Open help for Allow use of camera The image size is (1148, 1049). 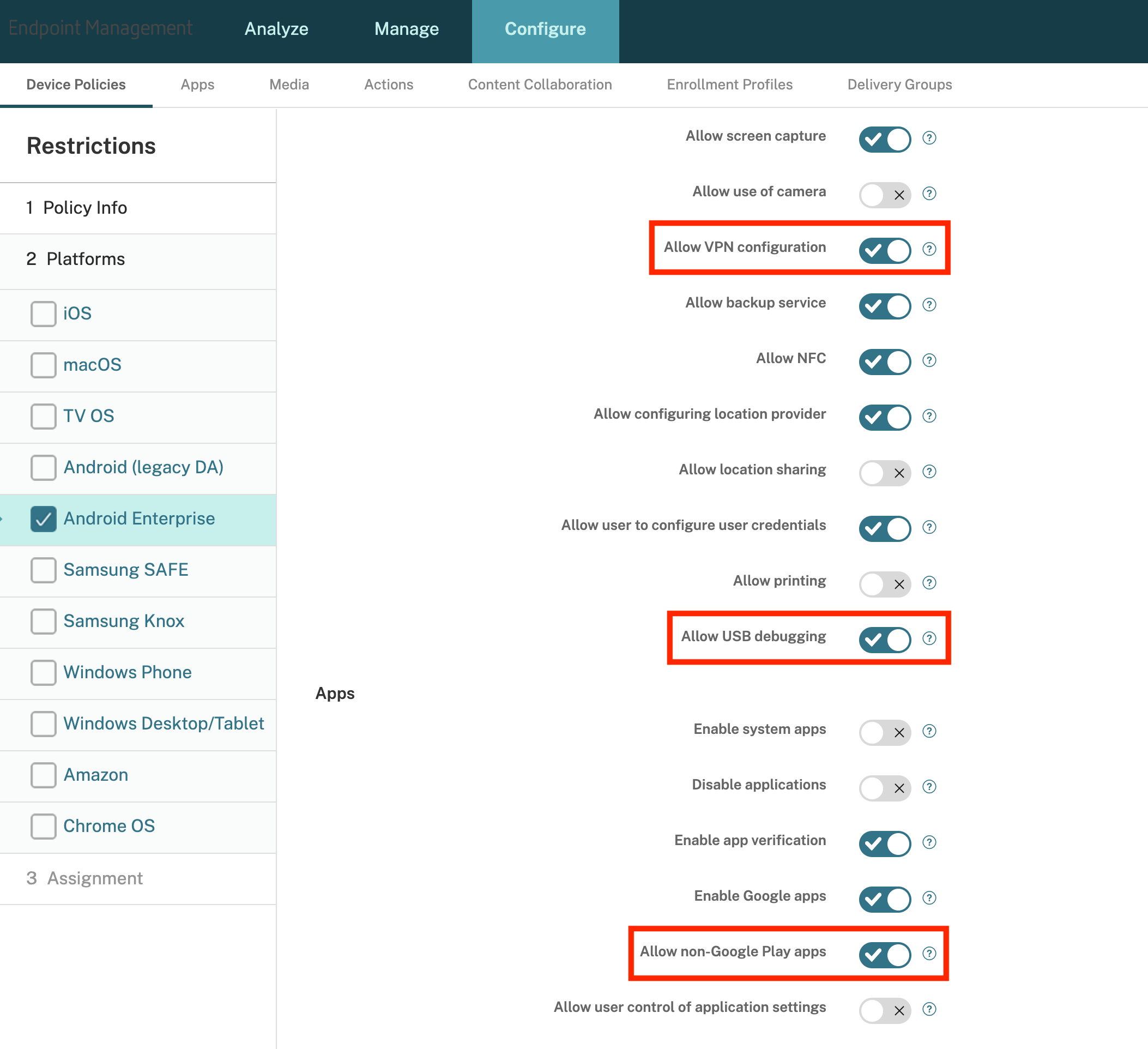click(929, 194)
